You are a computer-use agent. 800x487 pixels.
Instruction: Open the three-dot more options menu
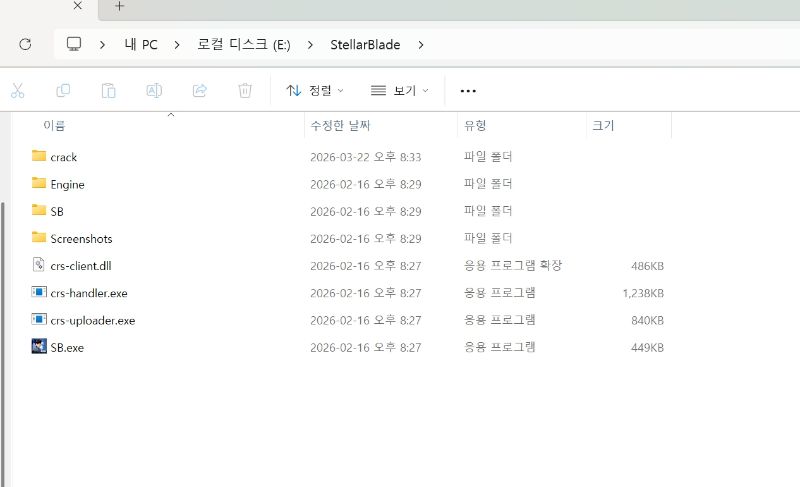tap(468, 90)
